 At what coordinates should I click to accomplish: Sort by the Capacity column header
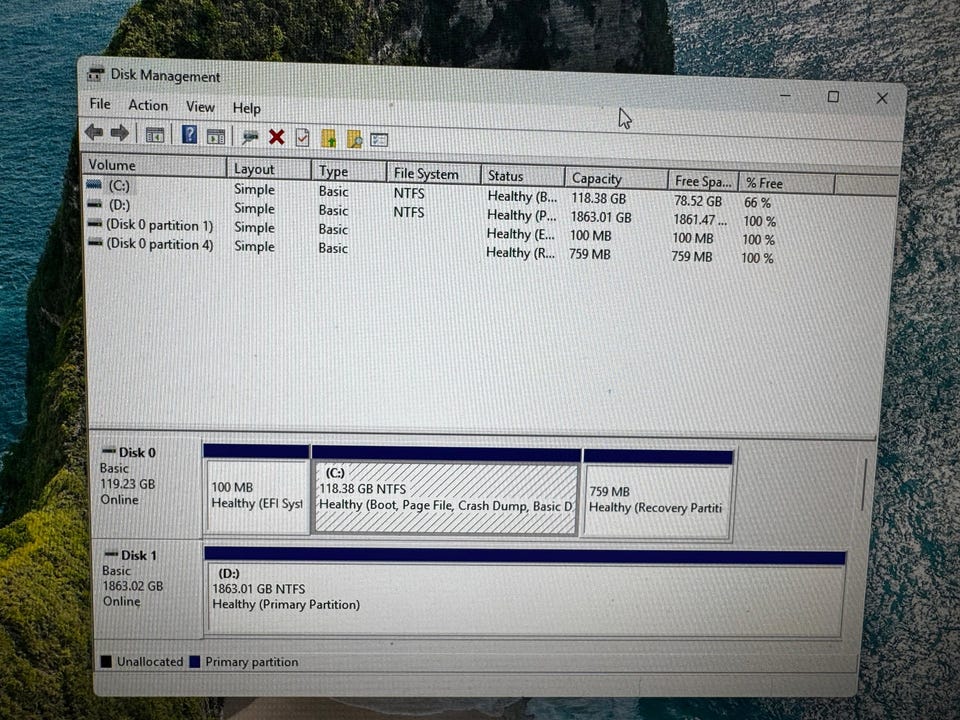point(616,178)
